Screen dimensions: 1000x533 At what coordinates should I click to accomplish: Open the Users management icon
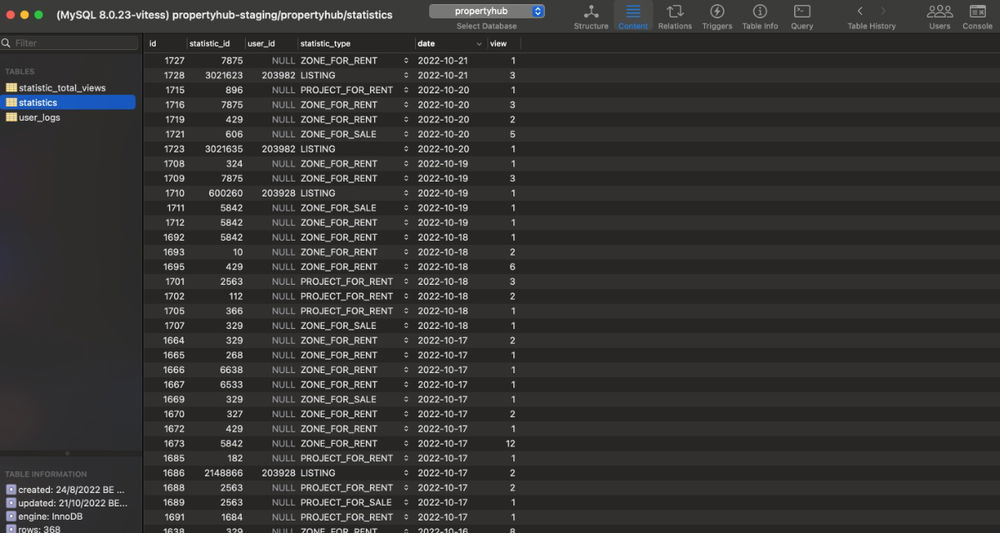click(x=939, y=15)
